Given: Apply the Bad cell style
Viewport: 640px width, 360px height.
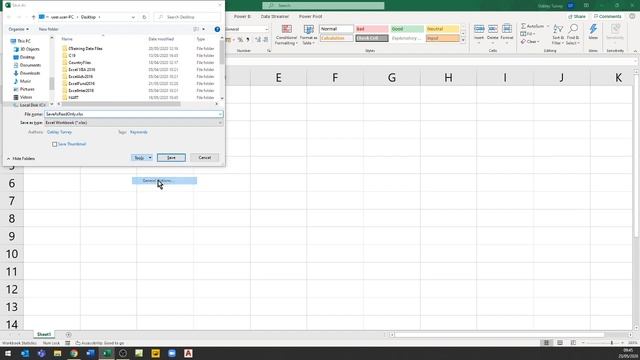Looking at the screenshot, I should (x=371, y=29).
